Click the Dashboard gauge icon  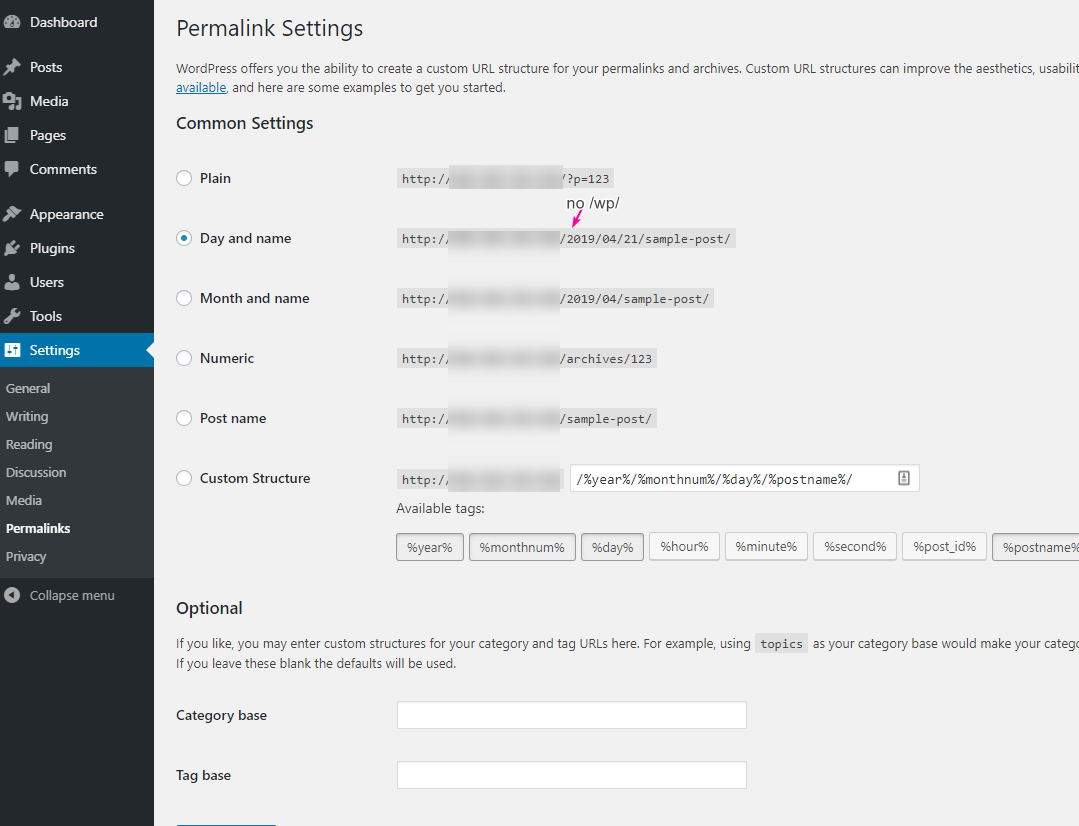click(x=12, y=22)
